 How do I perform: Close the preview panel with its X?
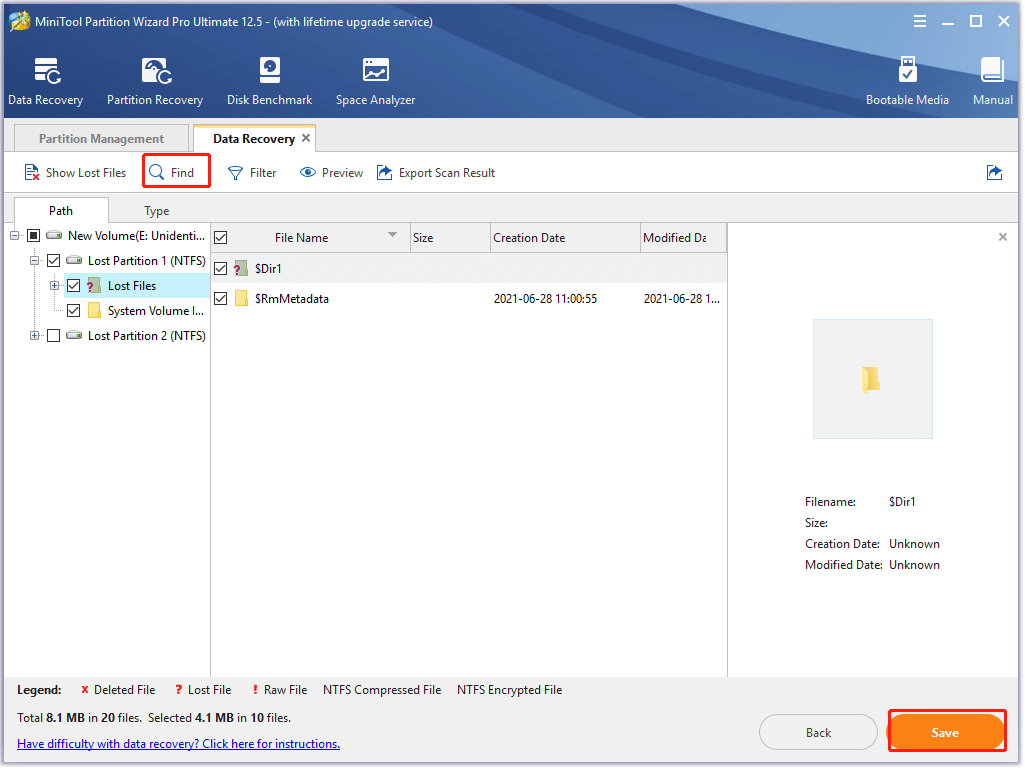click(x=1003, y=237)
